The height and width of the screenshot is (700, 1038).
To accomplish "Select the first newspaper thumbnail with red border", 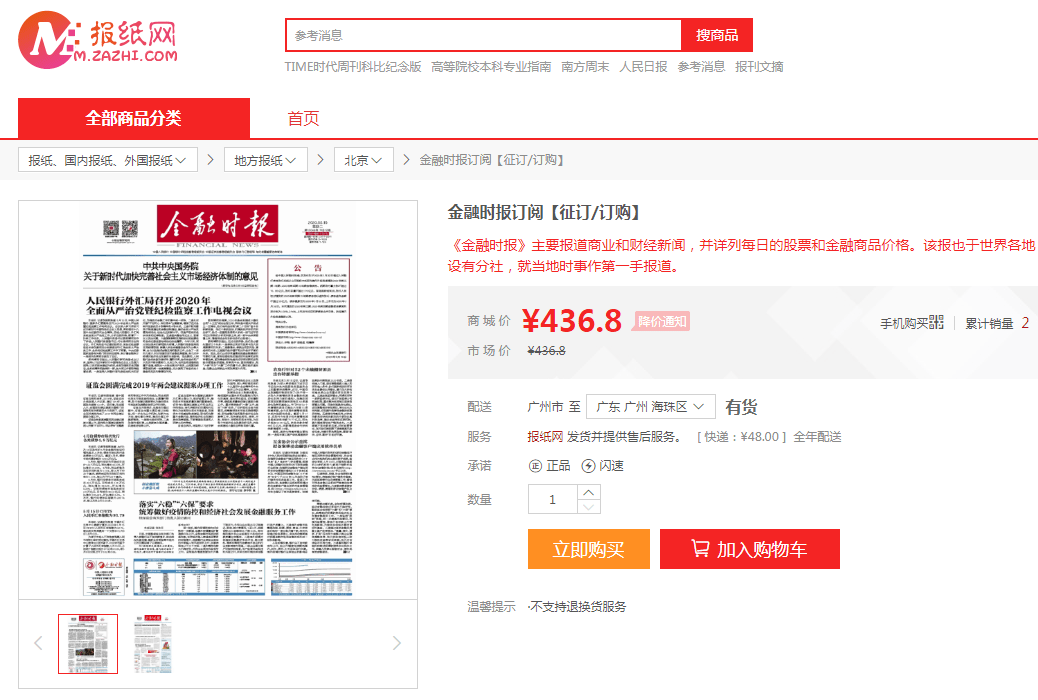I will 88,644.
